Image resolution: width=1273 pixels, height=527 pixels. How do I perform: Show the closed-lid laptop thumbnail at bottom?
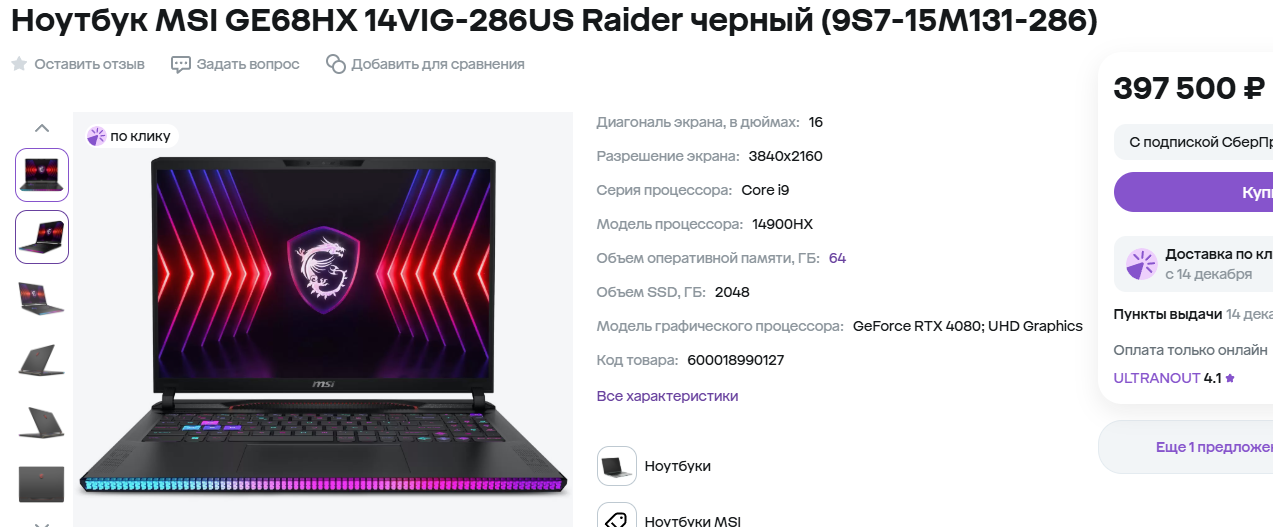tap(42, 484)
